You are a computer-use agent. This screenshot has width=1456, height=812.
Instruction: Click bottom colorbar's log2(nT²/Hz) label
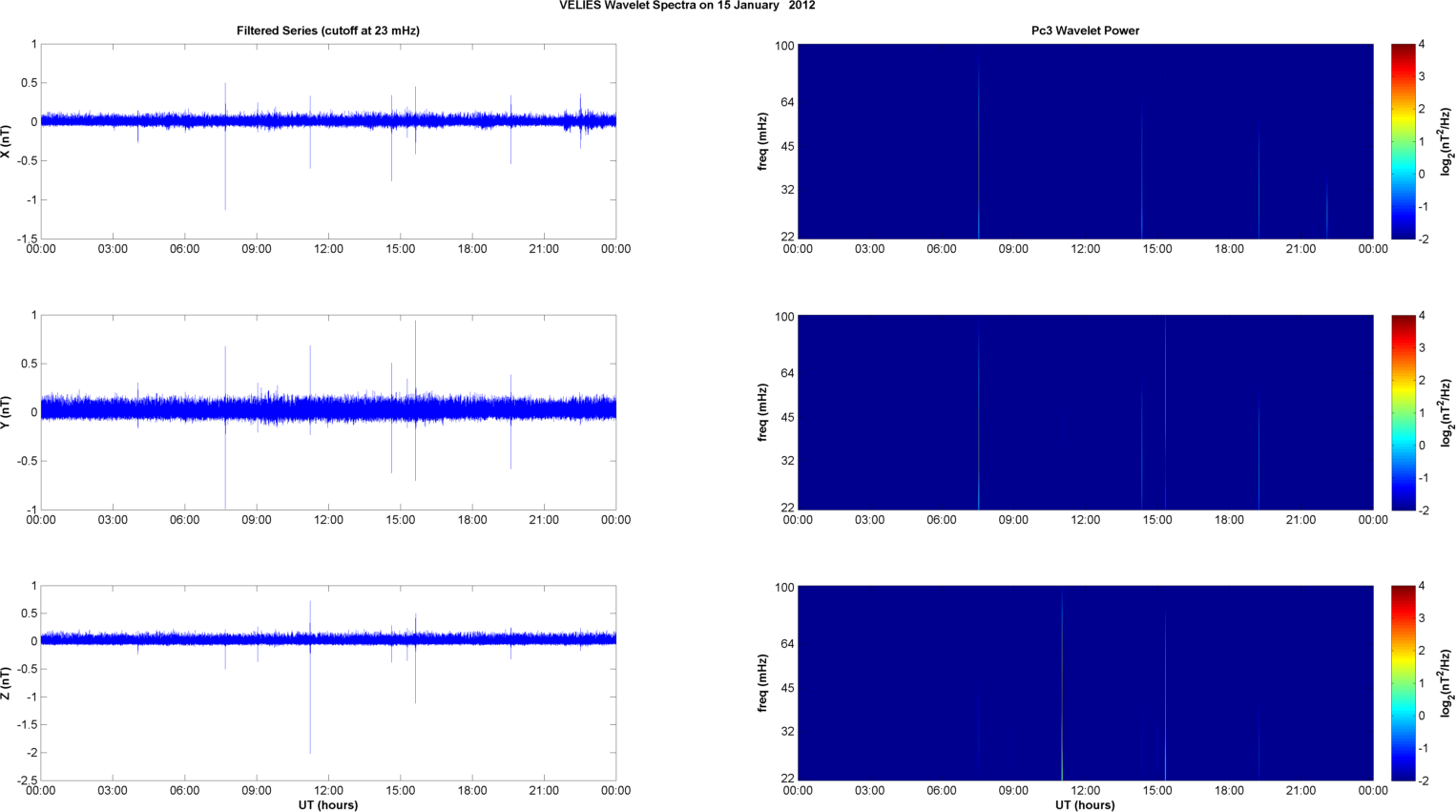(1446, 683)
